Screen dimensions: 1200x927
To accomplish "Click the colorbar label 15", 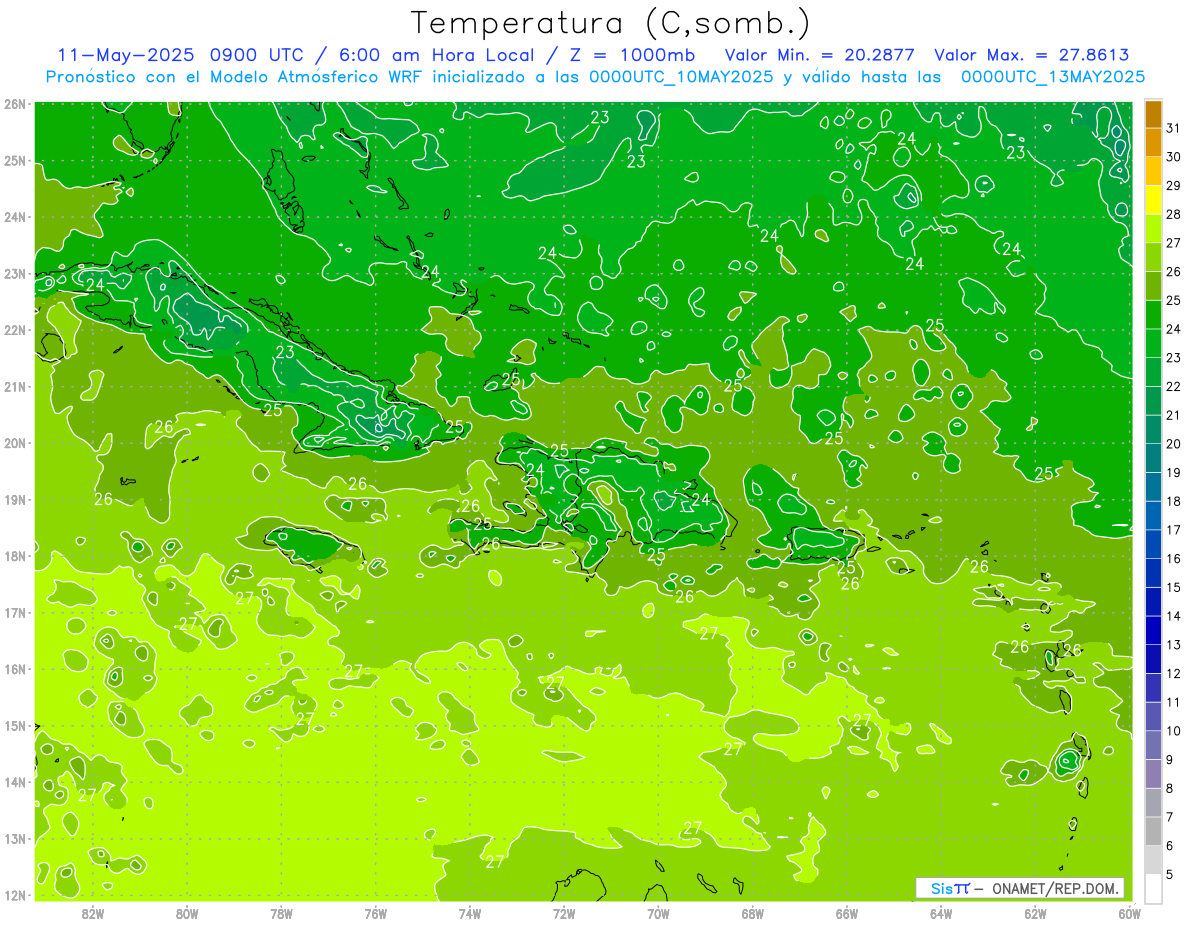I will tap(1173, 588).
